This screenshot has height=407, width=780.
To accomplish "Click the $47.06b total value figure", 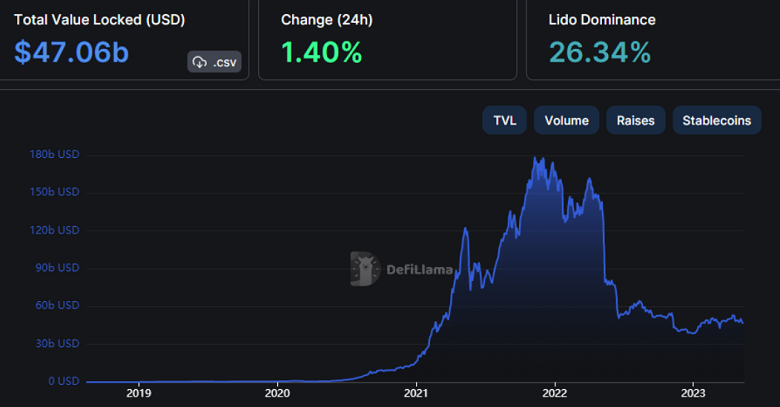I will [71, 52].
